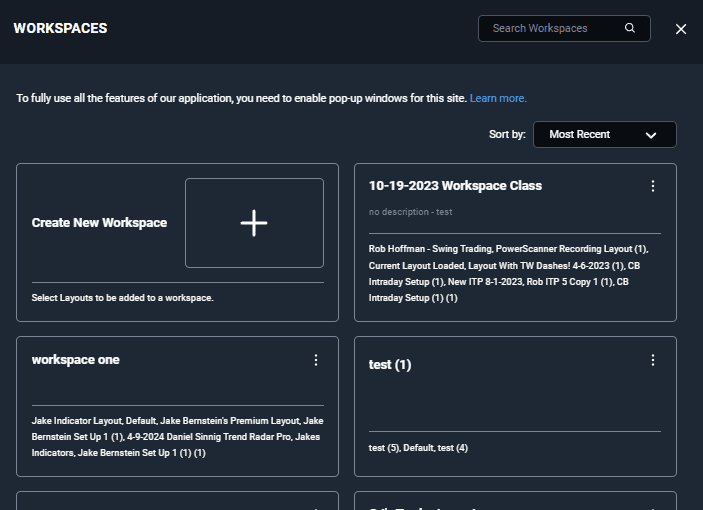Click the WORKSPACES panel heading
The width and height of the screenshot is (703, 510).
(x=61, y=28)
